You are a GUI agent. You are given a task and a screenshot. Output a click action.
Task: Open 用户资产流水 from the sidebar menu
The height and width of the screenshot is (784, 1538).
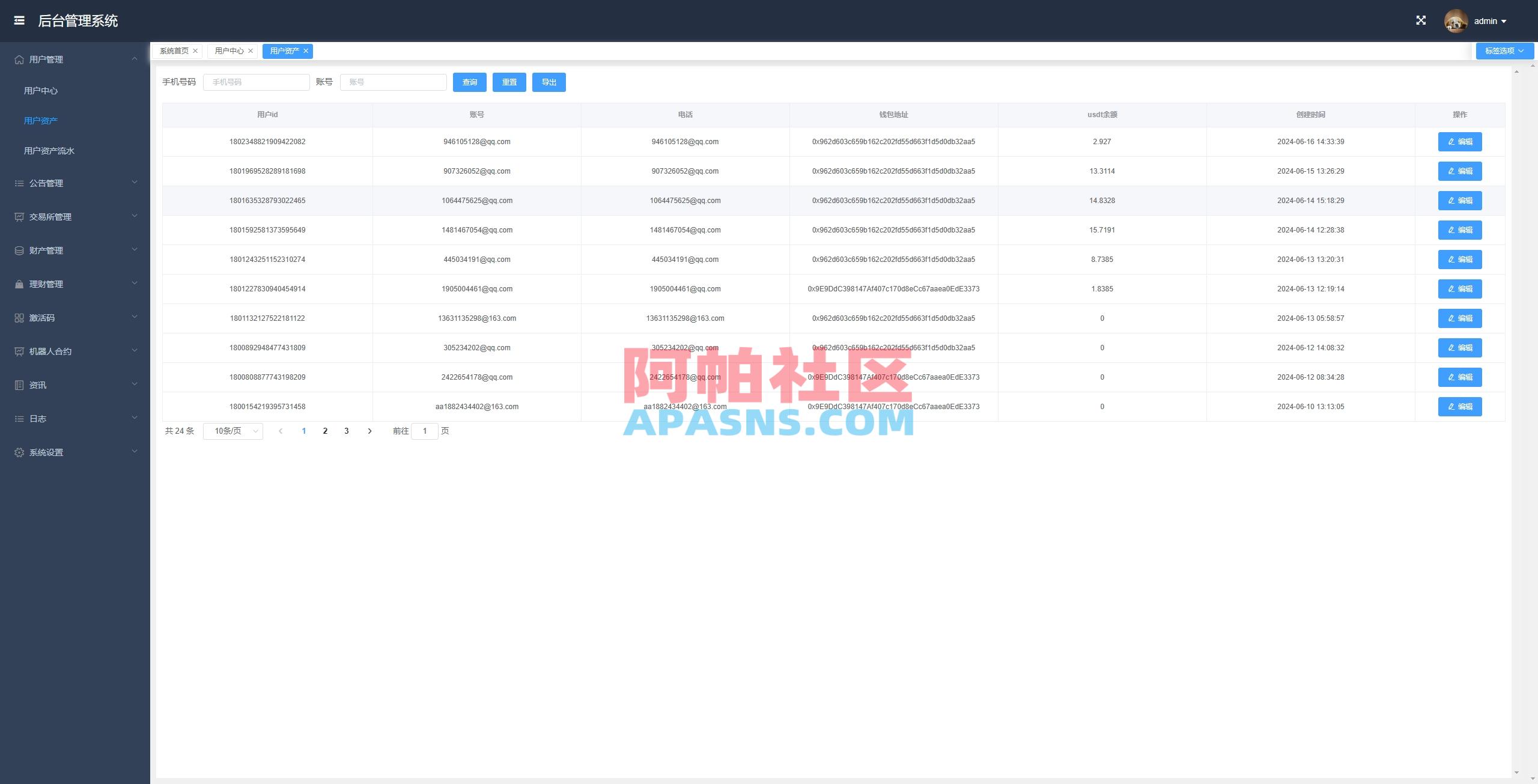pyautogui.click(x=49, y=151)
